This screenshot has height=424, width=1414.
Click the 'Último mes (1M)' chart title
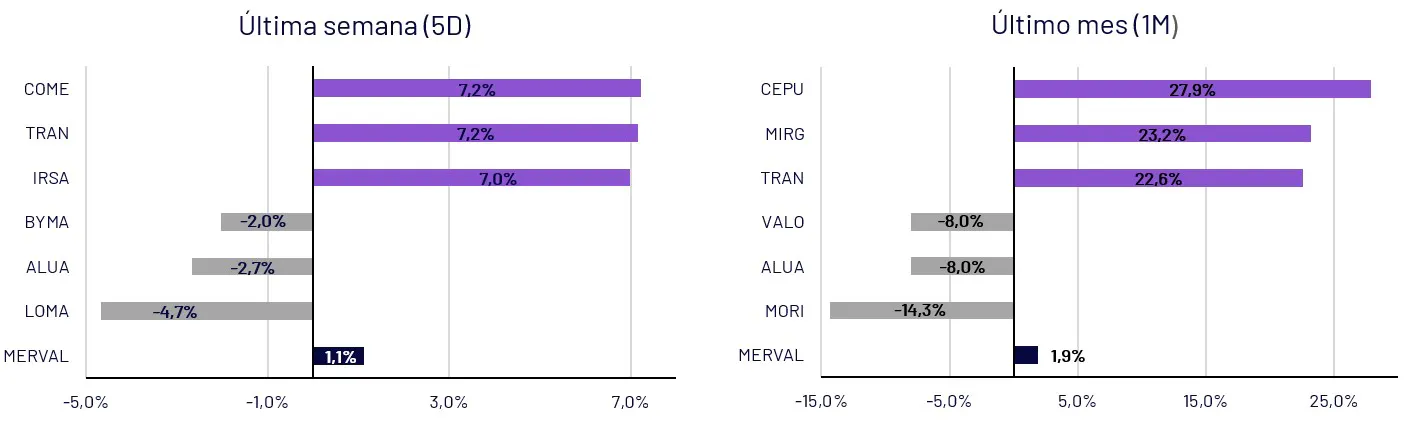coord(1085,26)
